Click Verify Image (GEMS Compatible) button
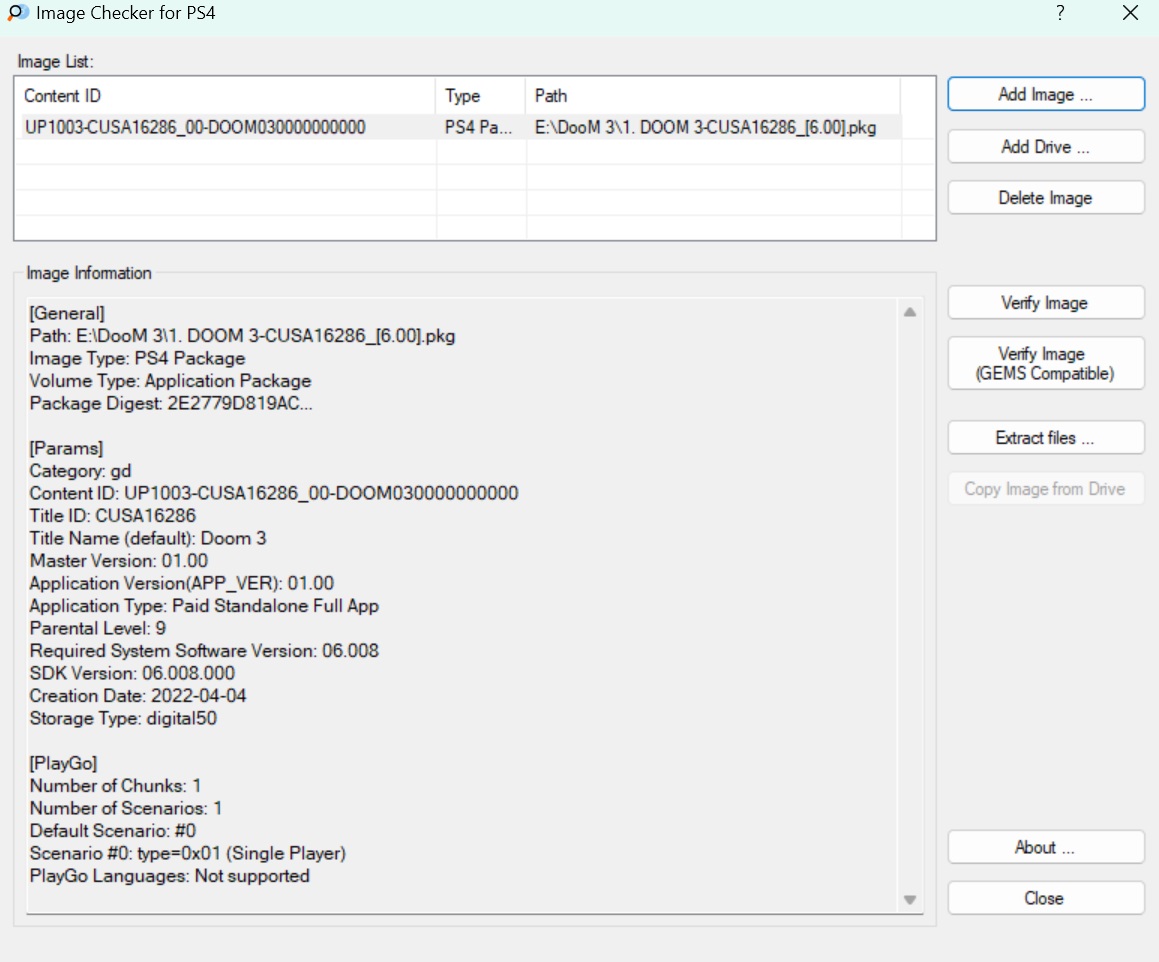 [x=1045, y=365]
